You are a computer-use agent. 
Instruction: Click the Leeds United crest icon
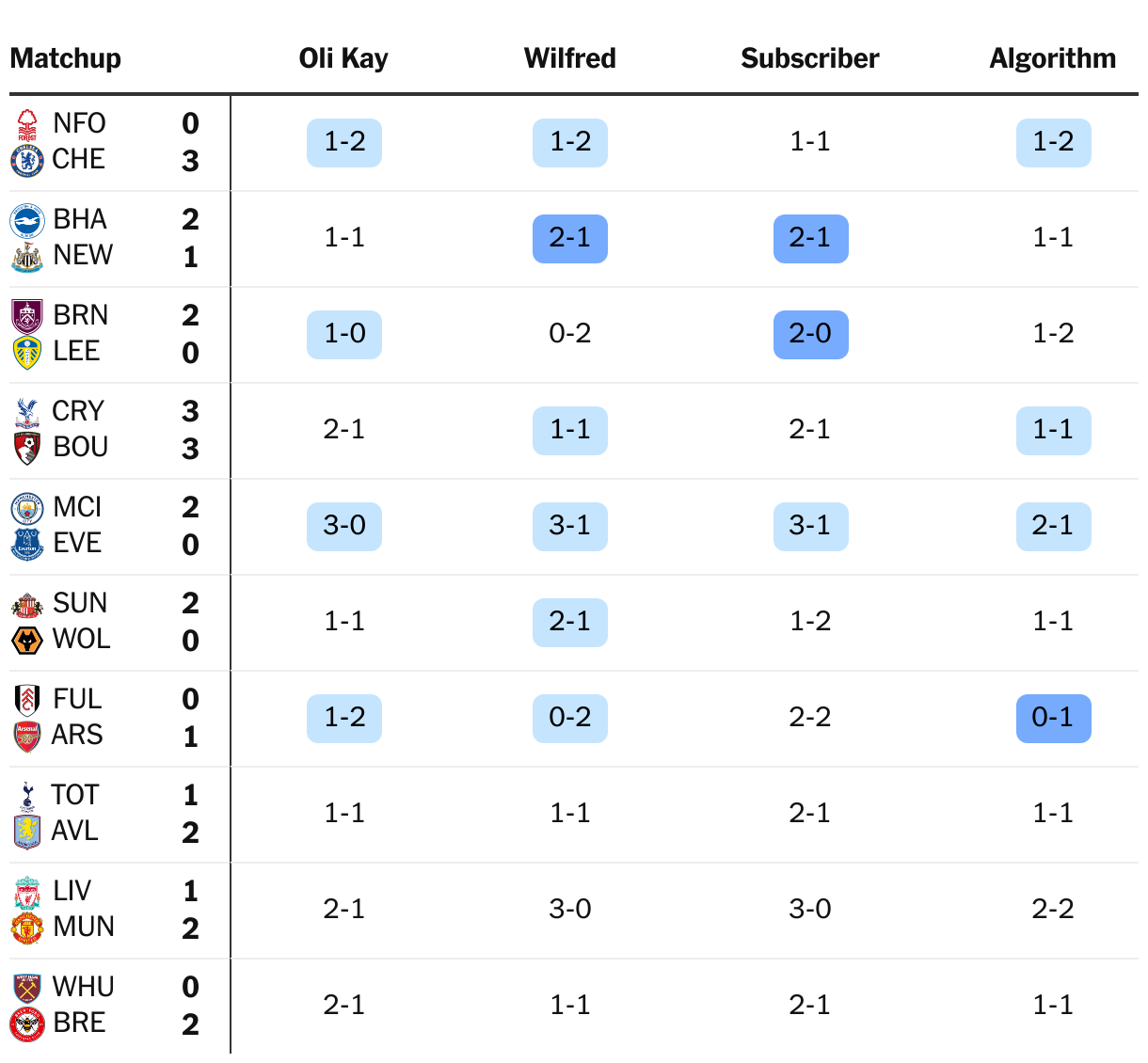[27, 353]
